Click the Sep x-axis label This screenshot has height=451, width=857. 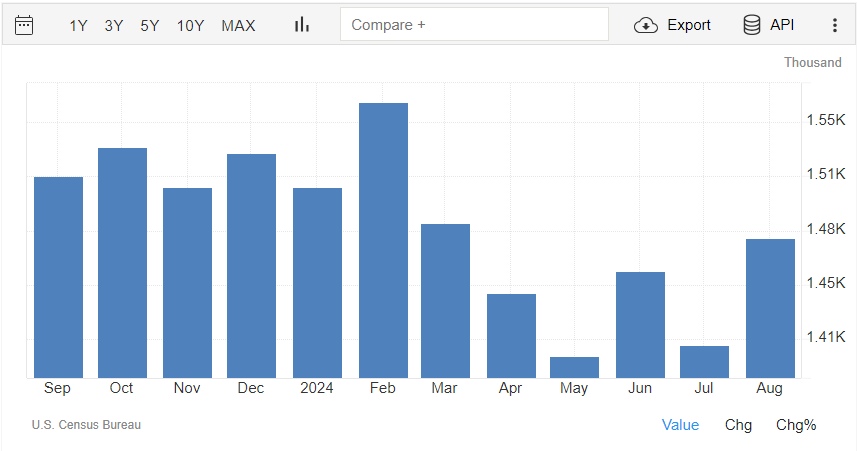(x=57, y=388)
